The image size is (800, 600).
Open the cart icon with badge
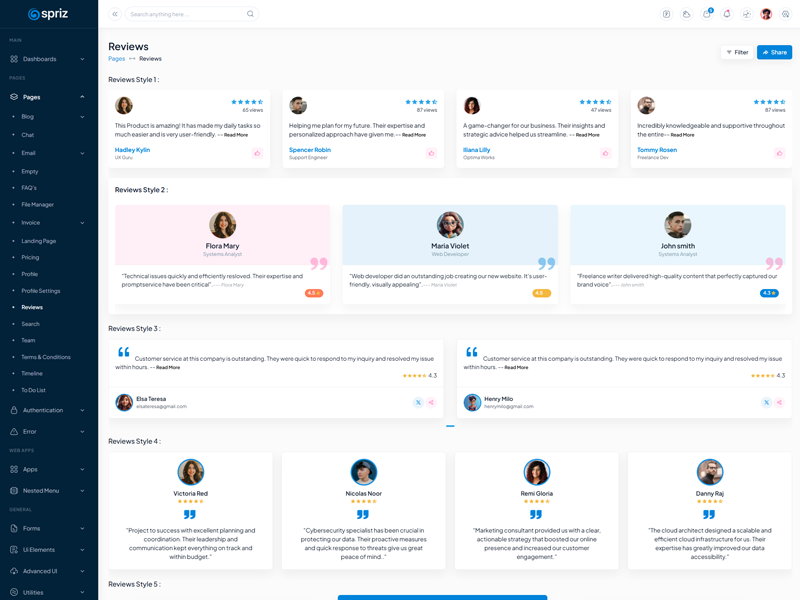[x=706, y=14]
